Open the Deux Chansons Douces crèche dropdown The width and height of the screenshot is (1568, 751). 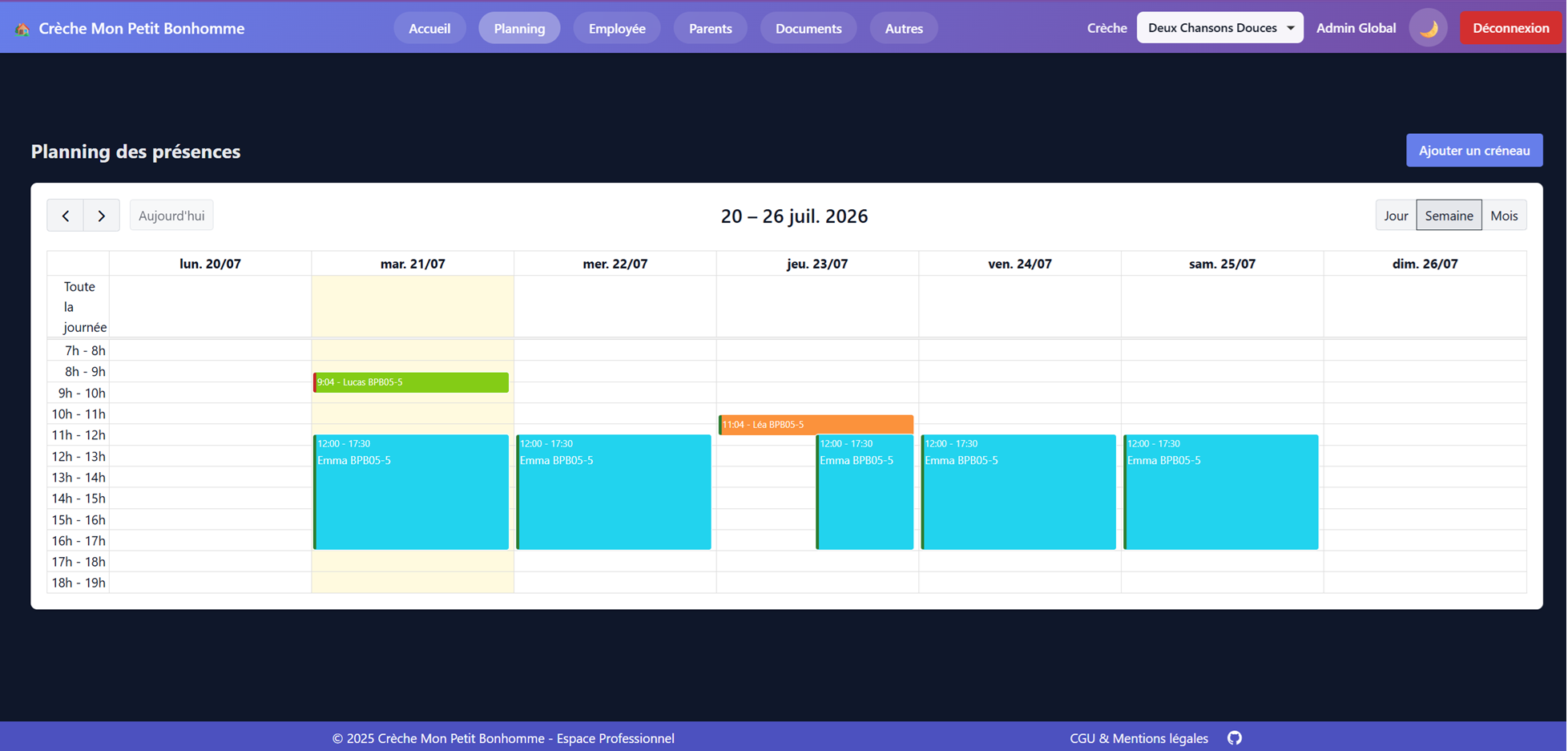coord(1220,28)
